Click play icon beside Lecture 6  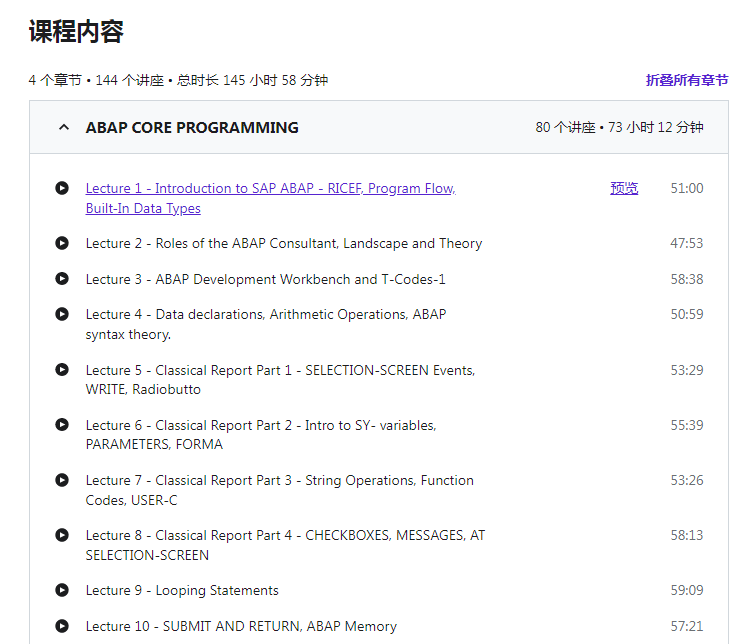tap(62, 424)
